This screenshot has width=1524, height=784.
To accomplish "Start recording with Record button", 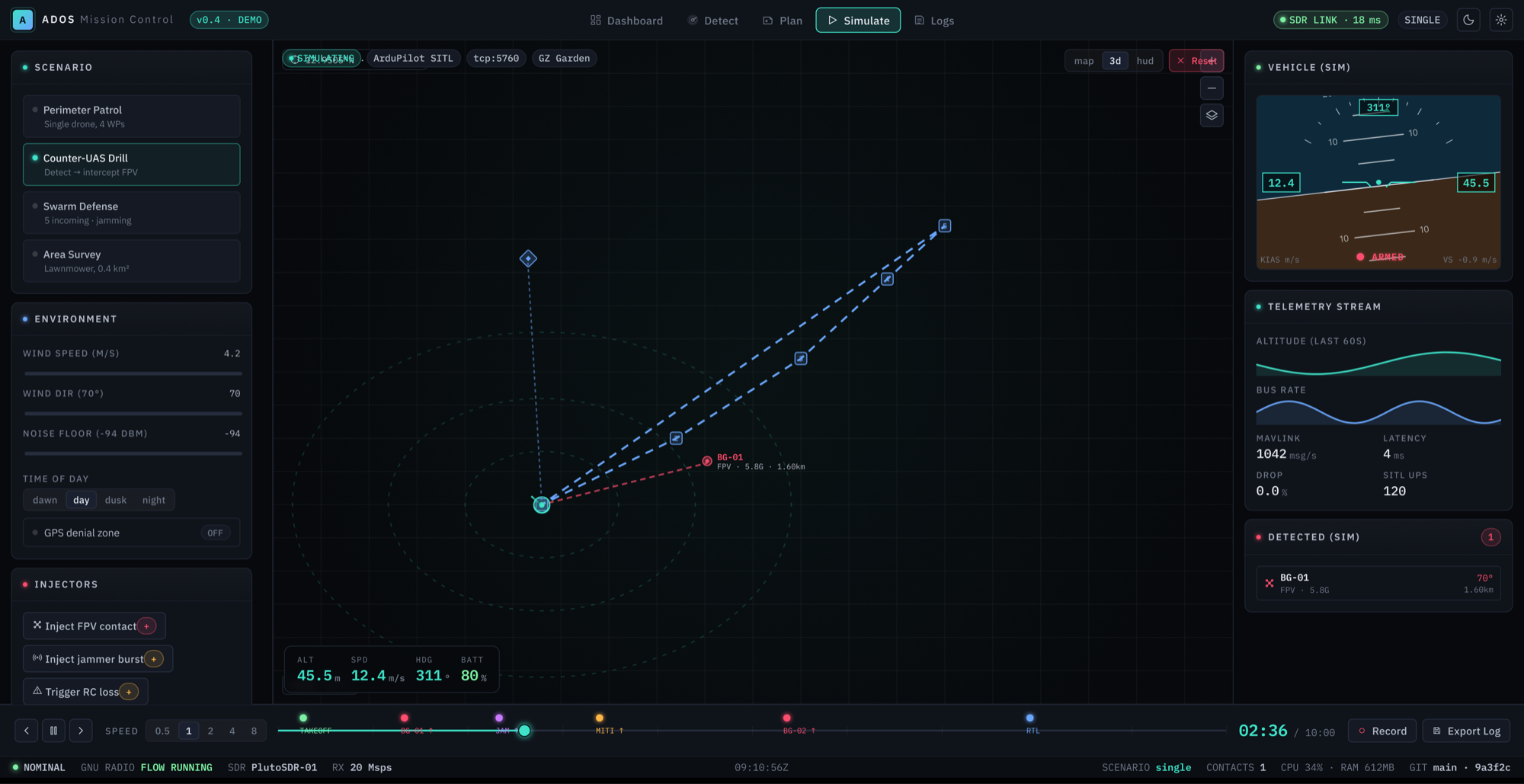I will (x=1382, y=731).
